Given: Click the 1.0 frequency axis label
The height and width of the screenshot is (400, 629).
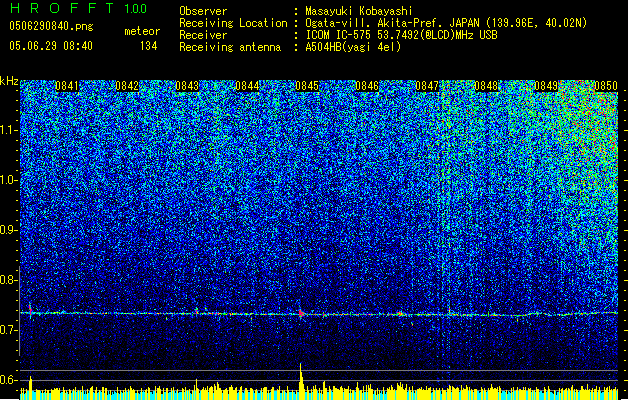Looking at the screenshot, I should [9, 180].
